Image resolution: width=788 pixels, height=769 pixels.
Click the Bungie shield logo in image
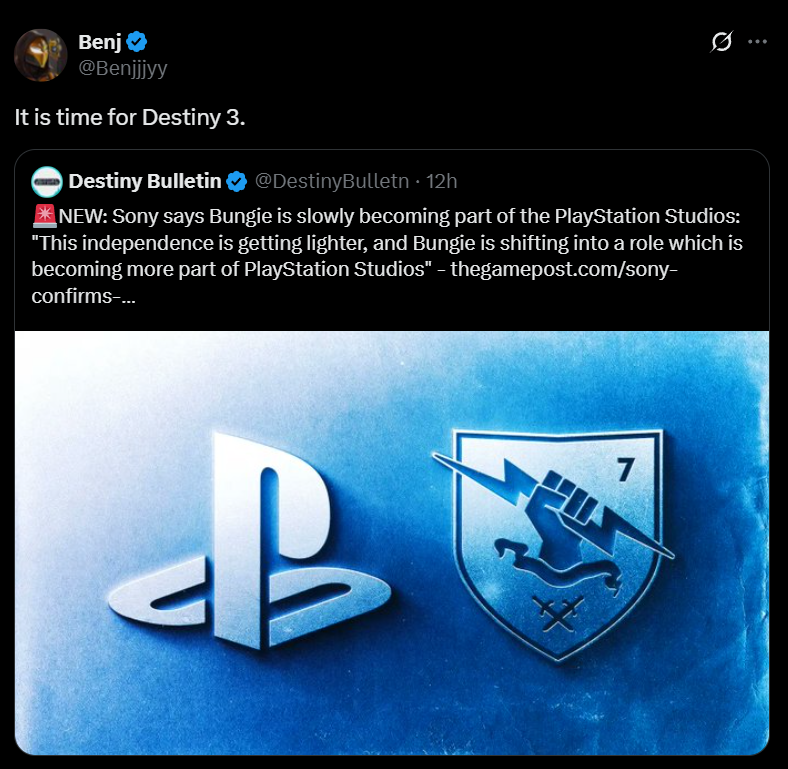pyautogui.click(x=553, y=544)
